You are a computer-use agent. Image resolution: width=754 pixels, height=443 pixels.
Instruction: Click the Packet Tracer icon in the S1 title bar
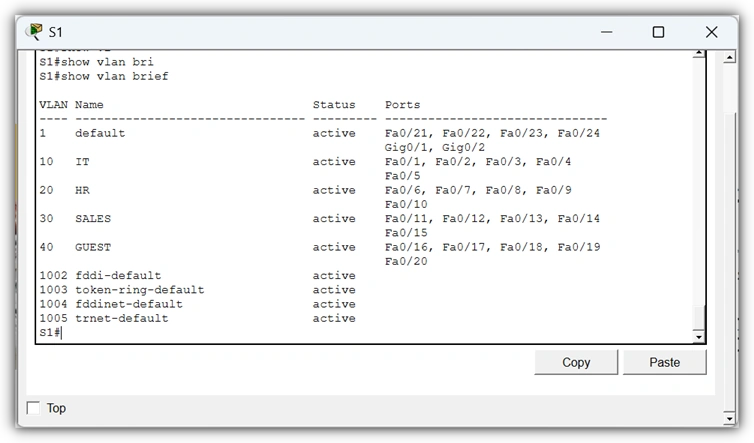34,32
